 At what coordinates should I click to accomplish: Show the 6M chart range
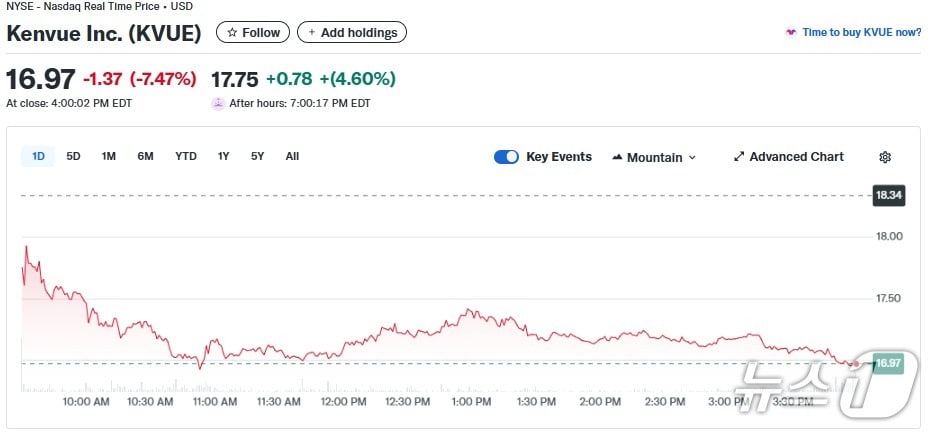145,156
